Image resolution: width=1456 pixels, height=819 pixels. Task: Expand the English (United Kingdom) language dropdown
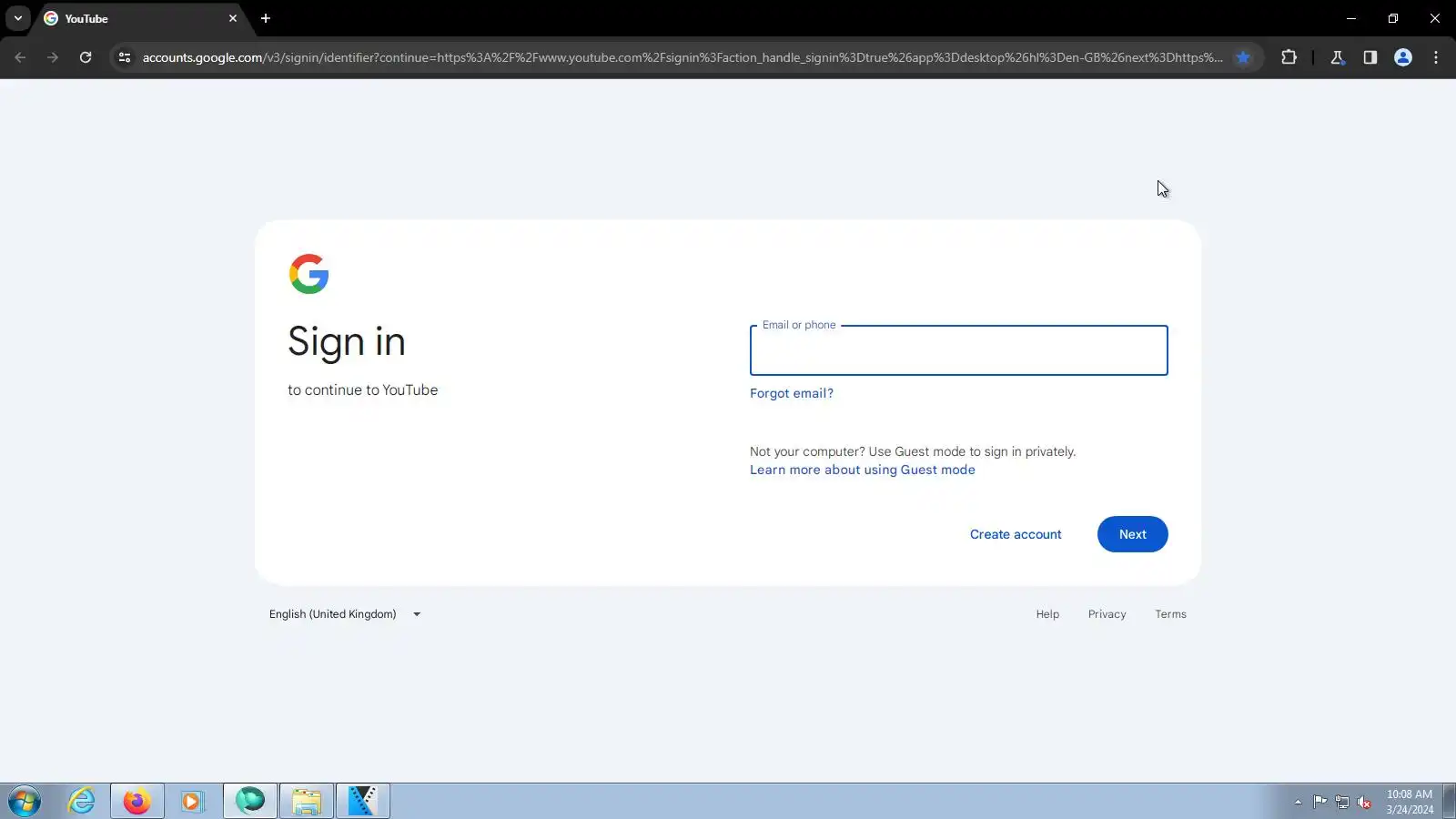click(345, 614)
